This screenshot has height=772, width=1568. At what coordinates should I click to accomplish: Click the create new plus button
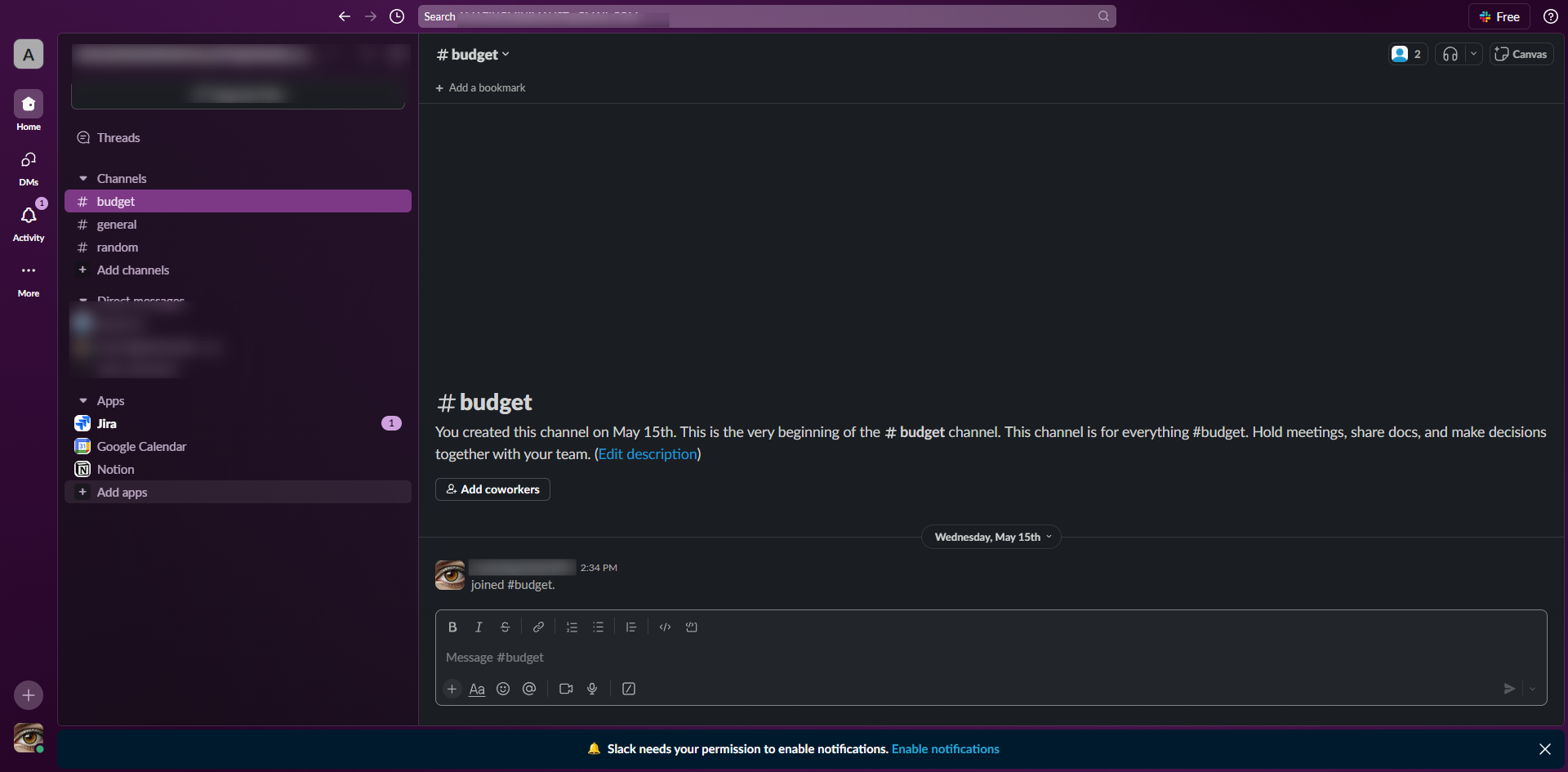click(x=29, y=695)
